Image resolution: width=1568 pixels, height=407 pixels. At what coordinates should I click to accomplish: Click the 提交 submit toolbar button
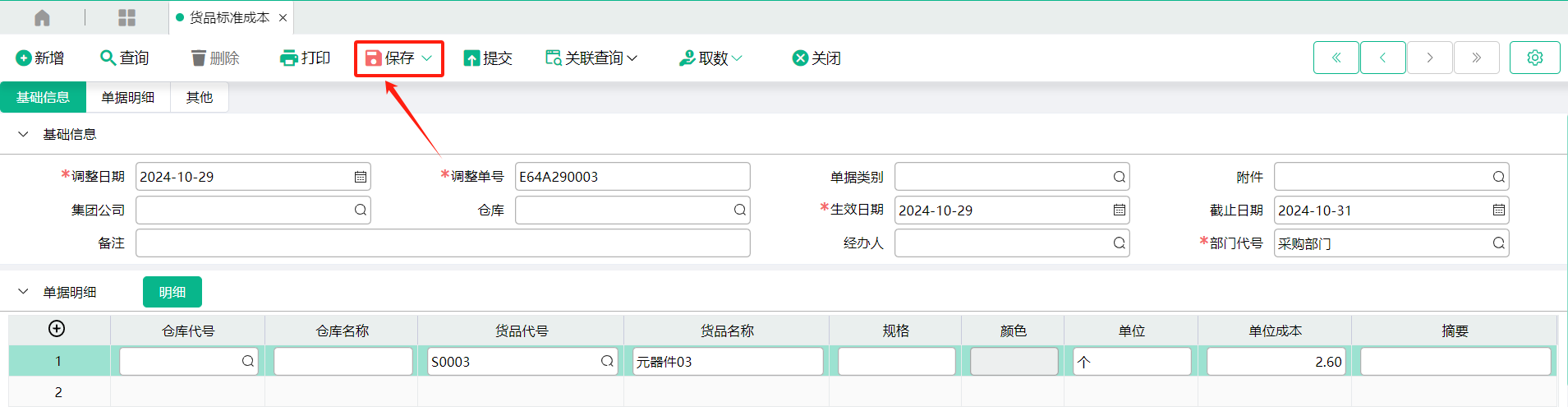(488, 58)
